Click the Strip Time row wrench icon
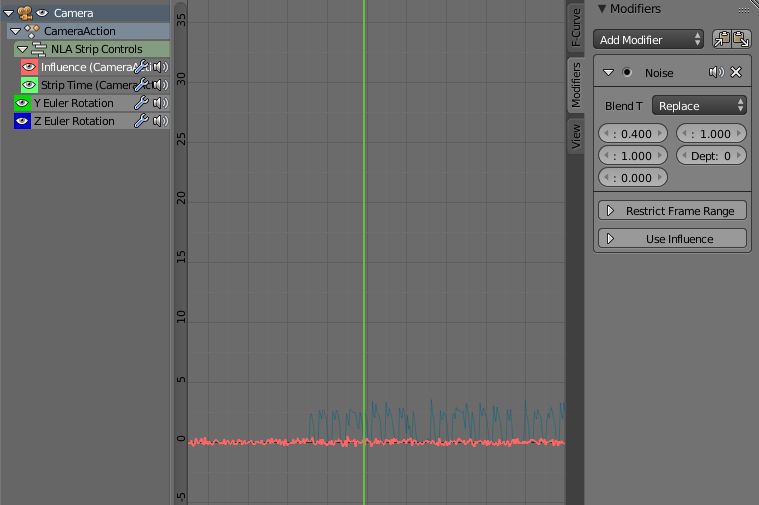Screen dimensions: 759x505 (x=141, y=85)
